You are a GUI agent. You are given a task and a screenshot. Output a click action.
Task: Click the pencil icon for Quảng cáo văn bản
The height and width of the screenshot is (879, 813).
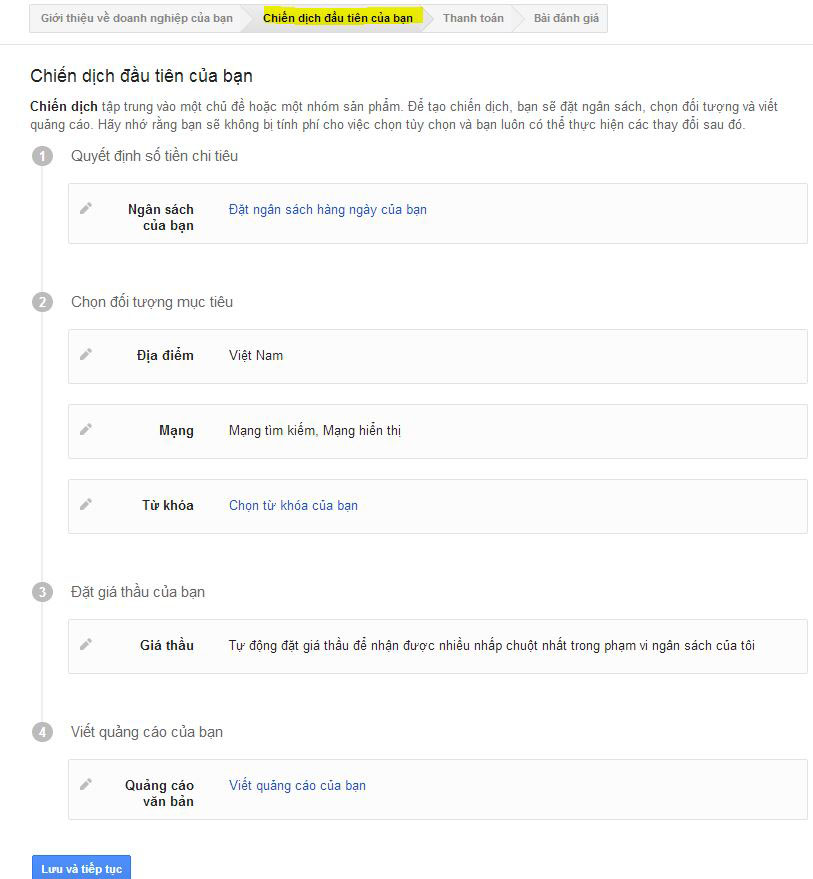(86, 784)
